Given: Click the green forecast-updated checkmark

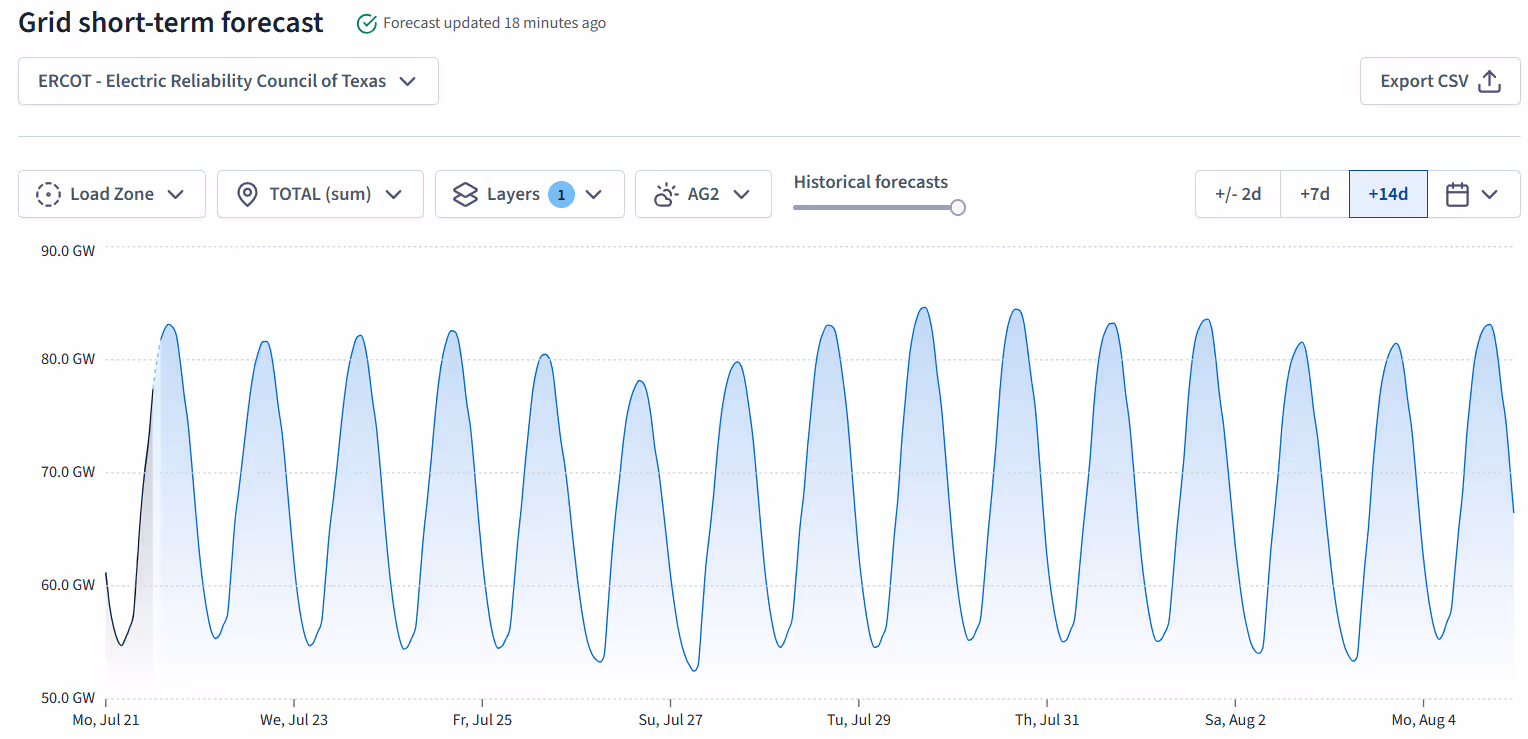Looking at the screenshot, I should [x=367, y=22].
